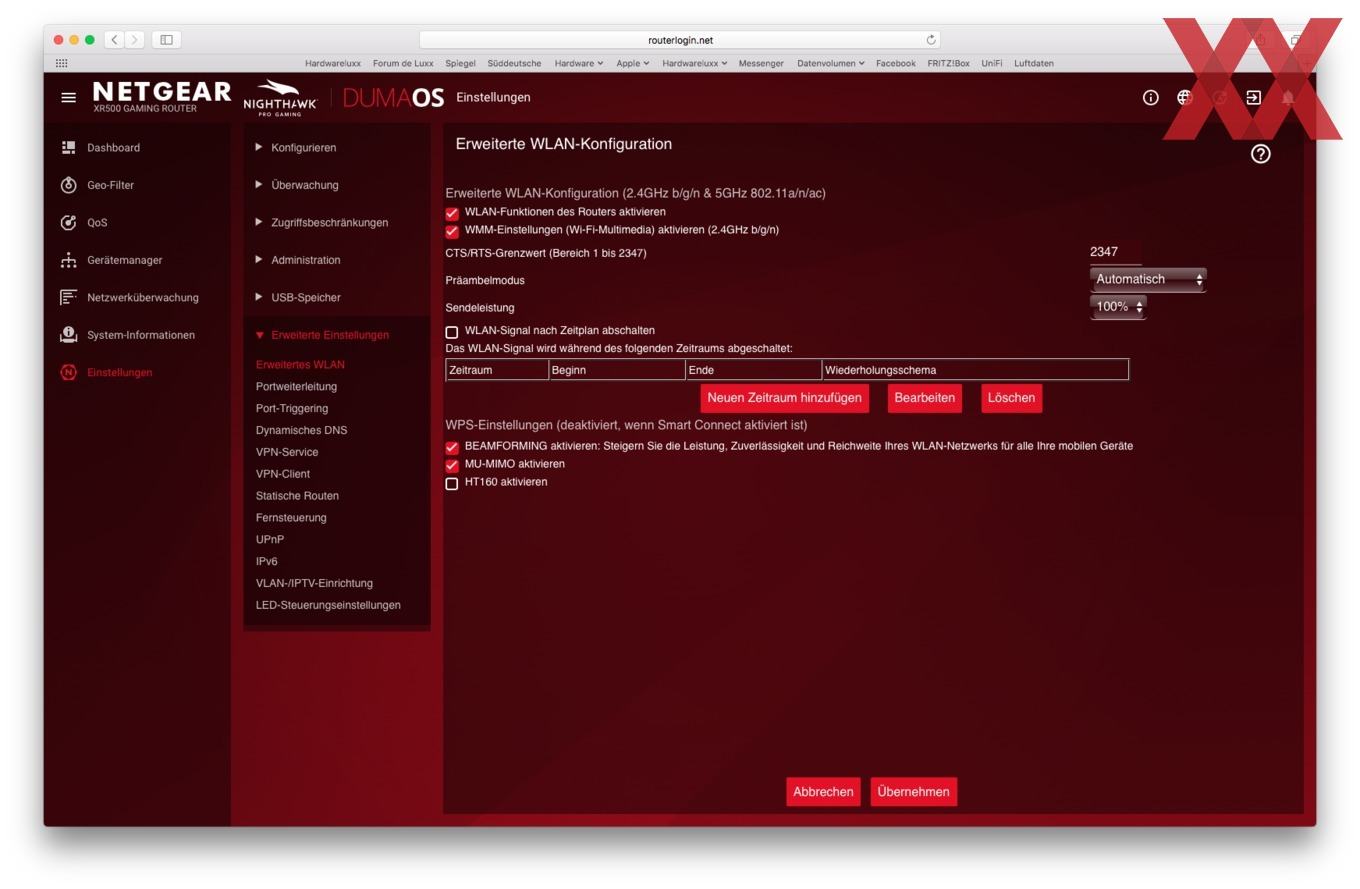Open the hamburger menu next to NETGEAR logo
Screen dimensions: 1360x889
click(x=68, y=98)
